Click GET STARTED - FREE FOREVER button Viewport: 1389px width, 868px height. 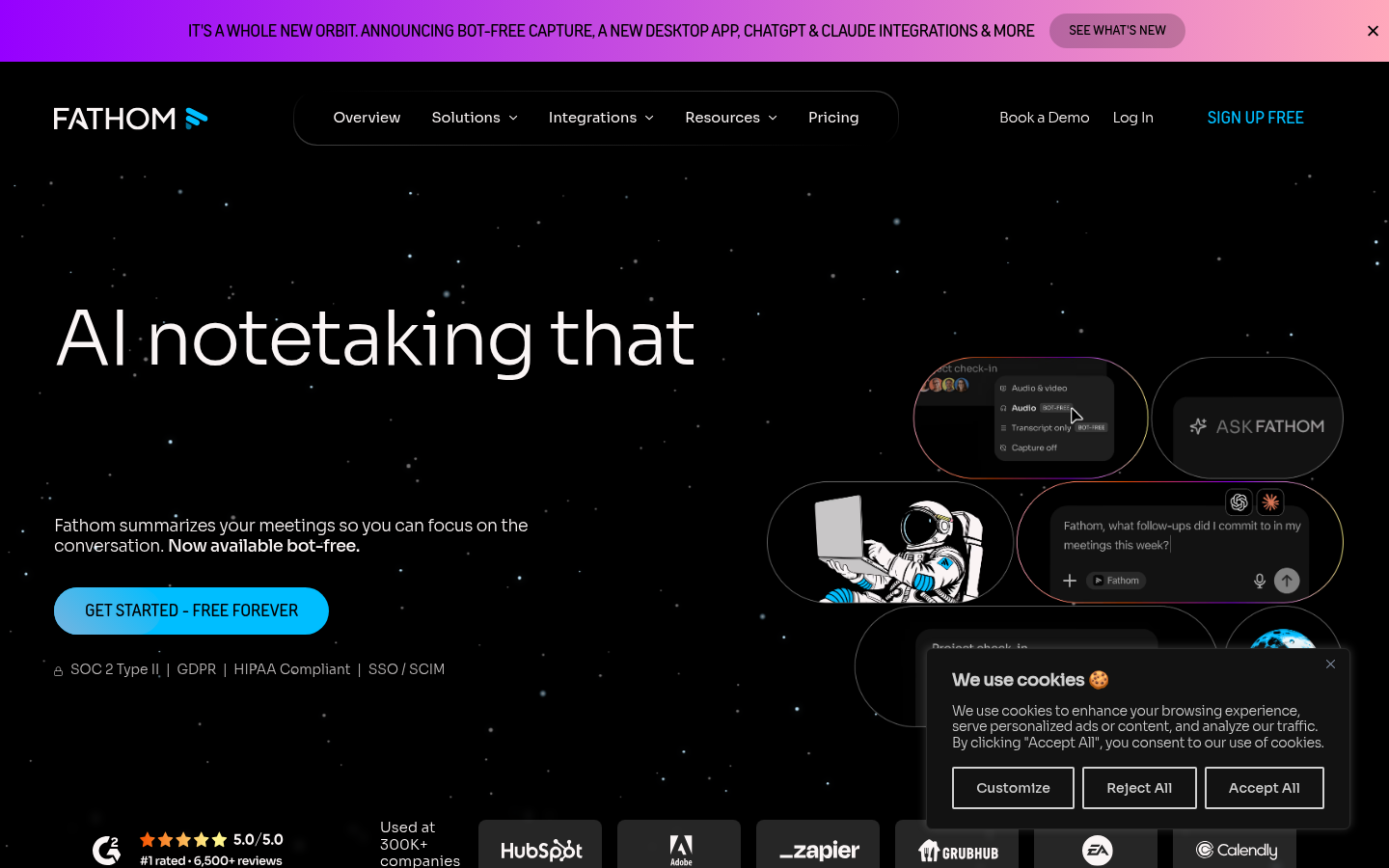(x=191, y=610)
